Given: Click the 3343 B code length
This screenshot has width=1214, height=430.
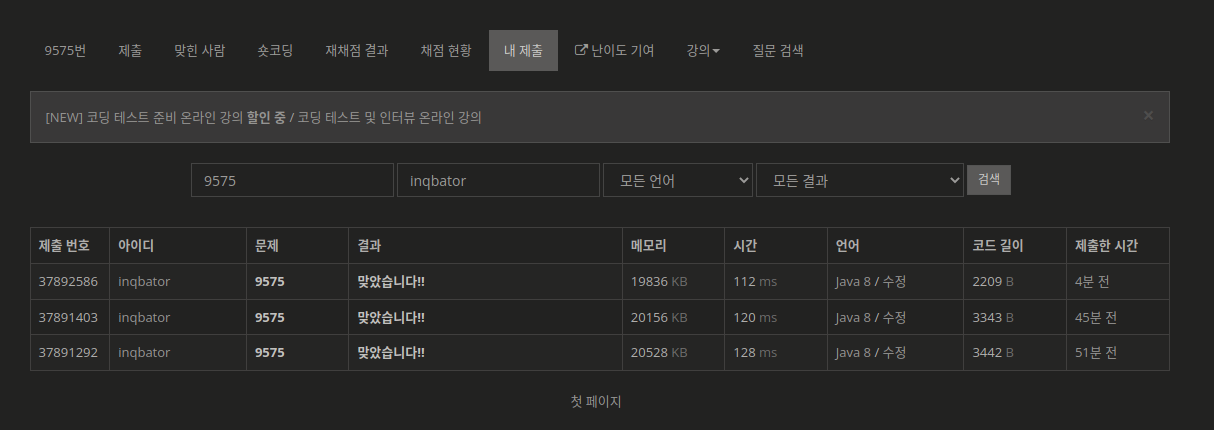Looking at the screenshot, I should pos(993,318).
